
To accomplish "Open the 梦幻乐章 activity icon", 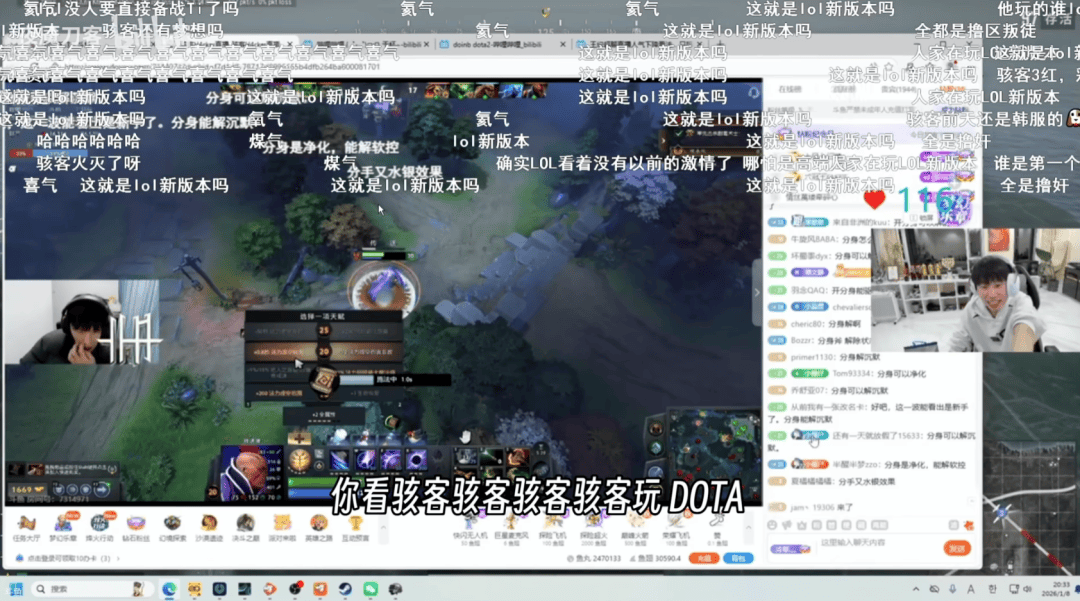I will [62, 525].
